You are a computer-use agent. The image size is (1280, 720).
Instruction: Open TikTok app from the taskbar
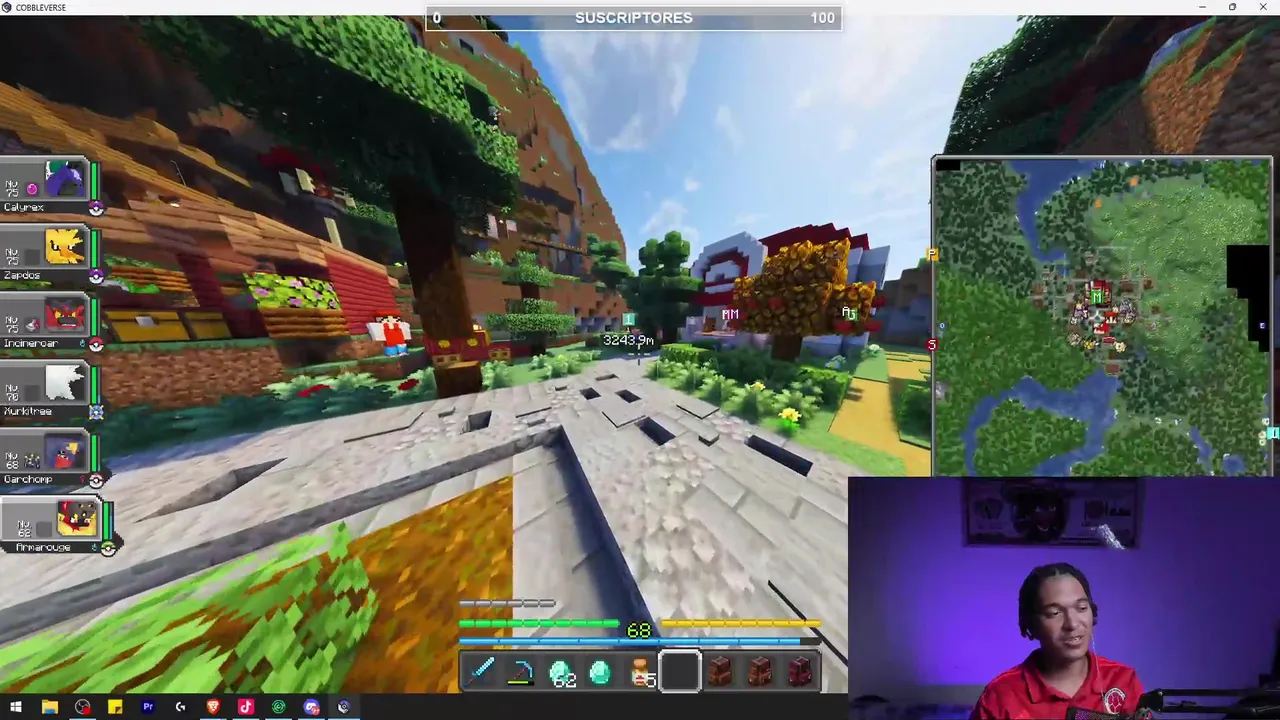pos(246,707)
